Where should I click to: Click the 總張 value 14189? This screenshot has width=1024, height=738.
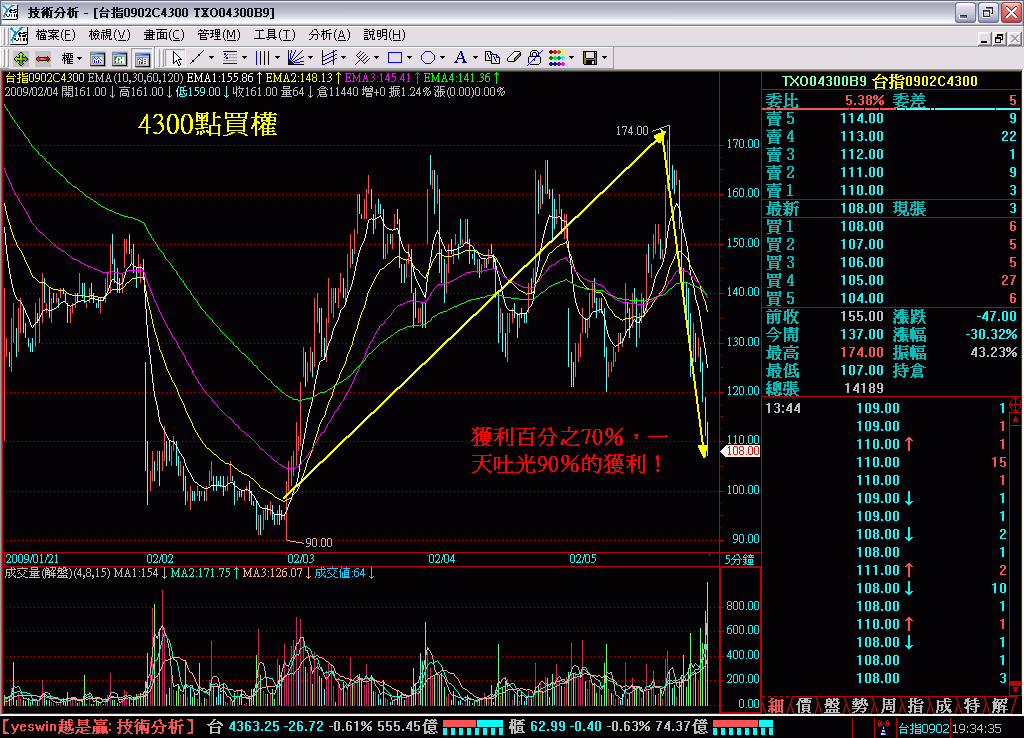pos(863,388)
